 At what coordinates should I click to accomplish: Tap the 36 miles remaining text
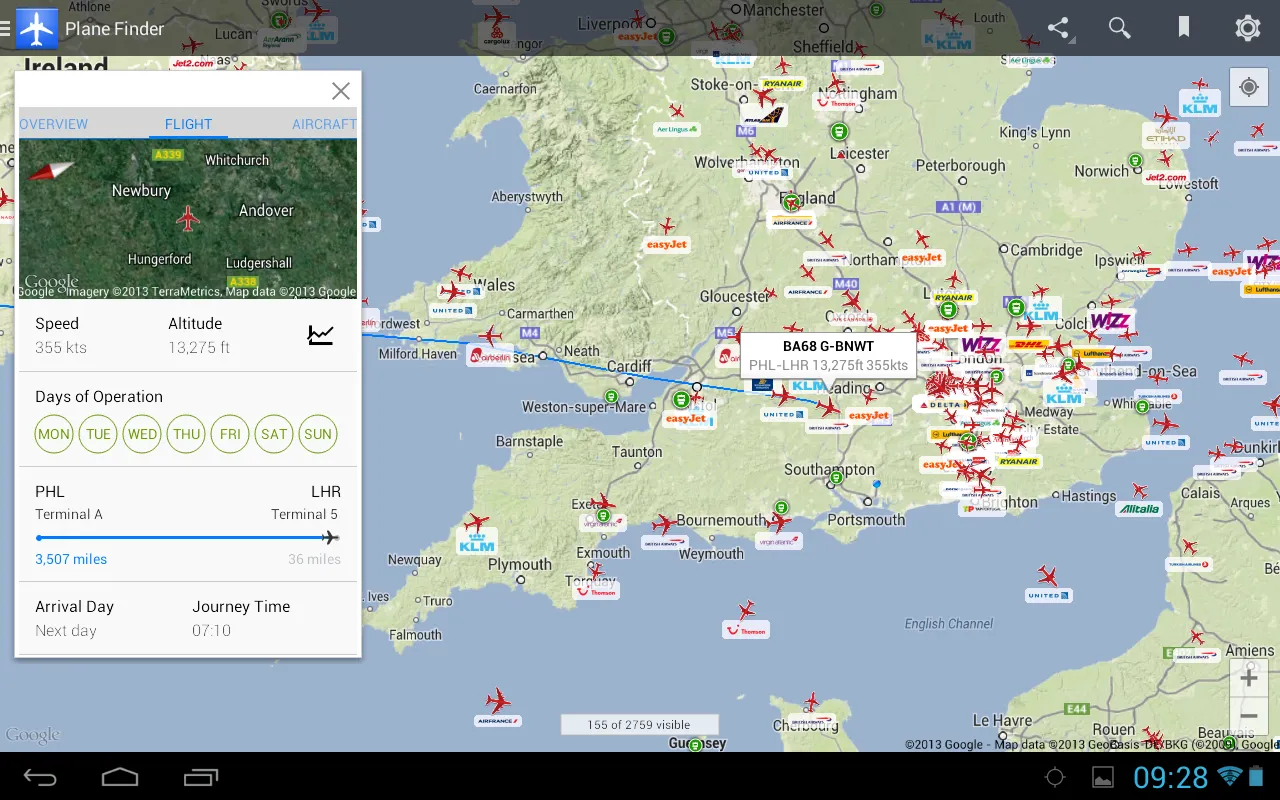(314, 559)
